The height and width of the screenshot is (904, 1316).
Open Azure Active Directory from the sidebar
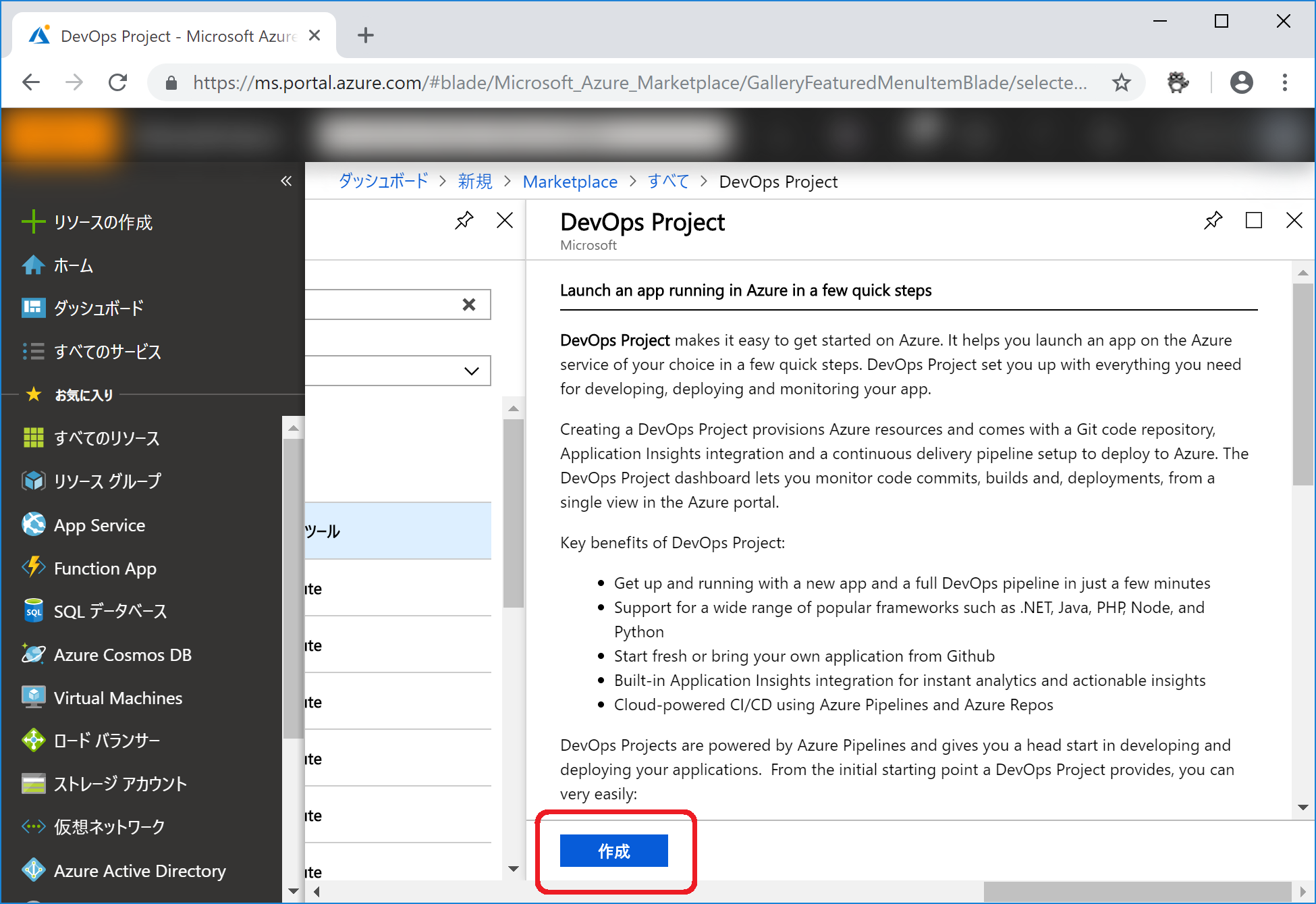[139, 870]
